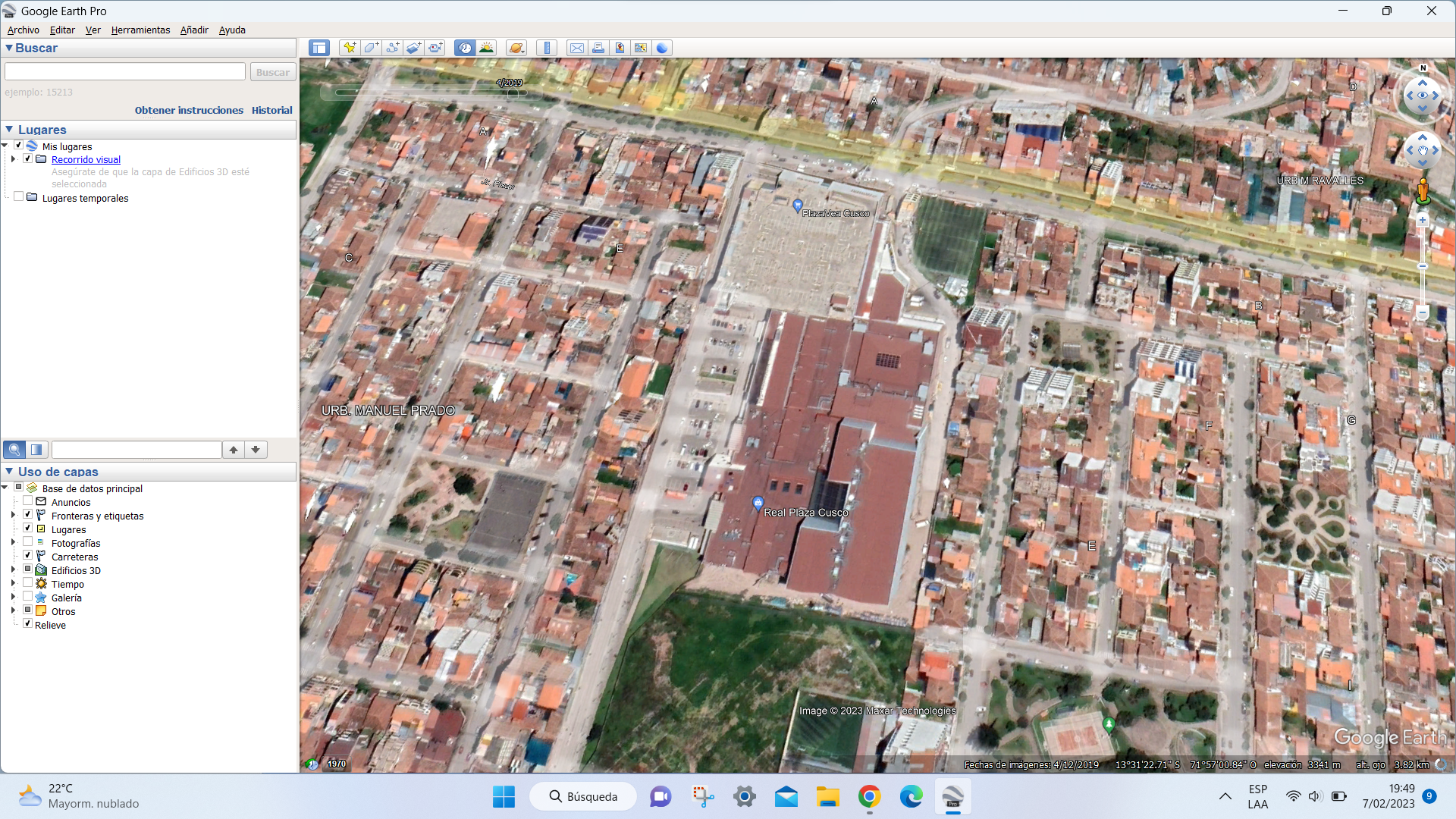Toggle the historical imagery clock icon

(465, 48)
